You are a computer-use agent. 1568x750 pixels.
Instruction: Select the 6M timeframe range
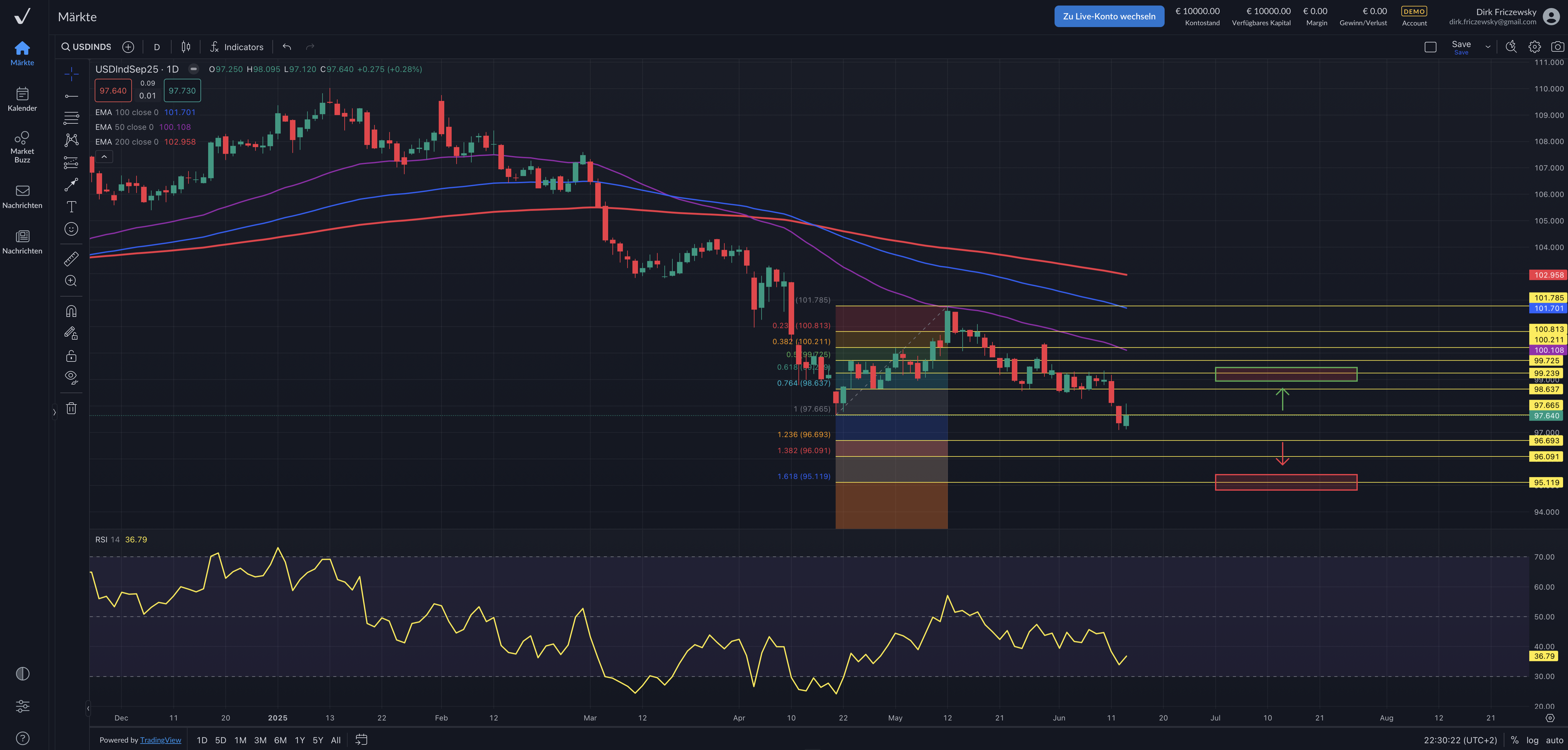pos(280,740)
